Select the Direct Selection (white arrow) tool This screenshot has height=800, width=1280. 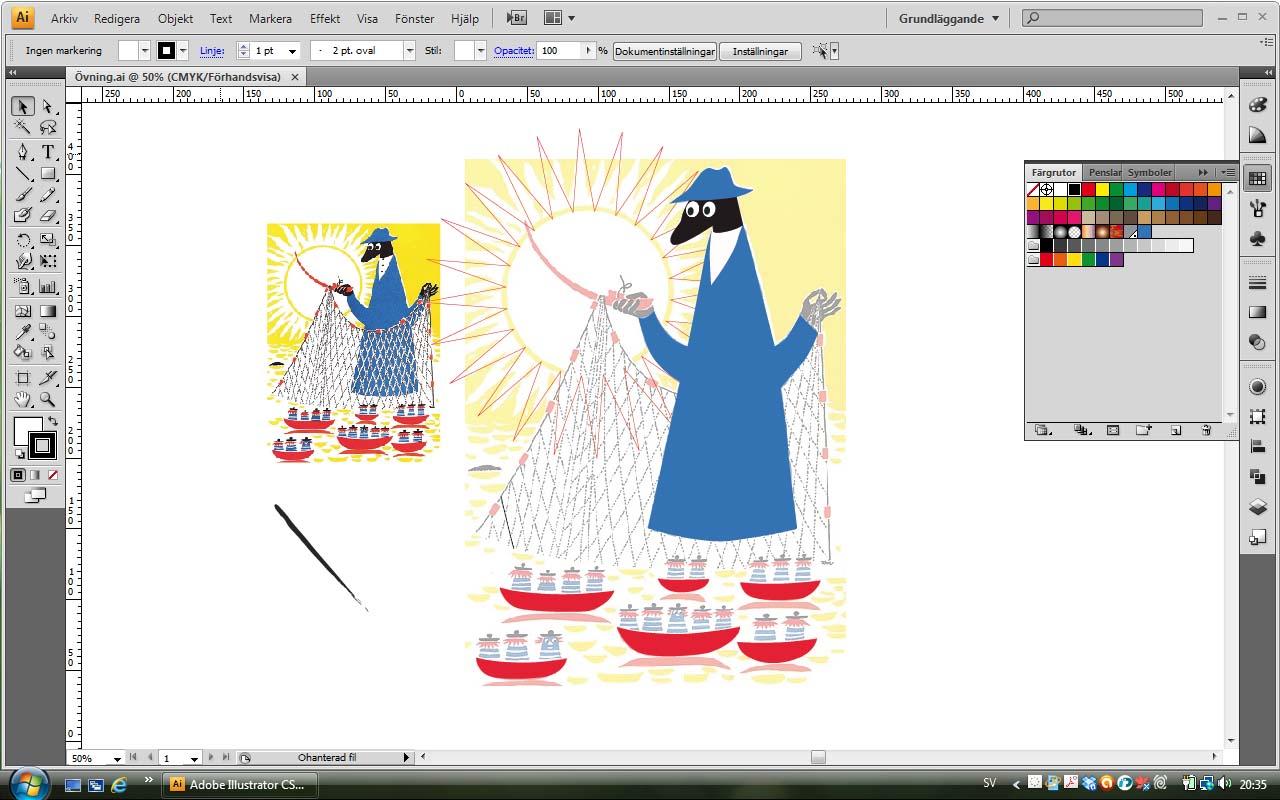pyautogui.click(x=47, y=106)
